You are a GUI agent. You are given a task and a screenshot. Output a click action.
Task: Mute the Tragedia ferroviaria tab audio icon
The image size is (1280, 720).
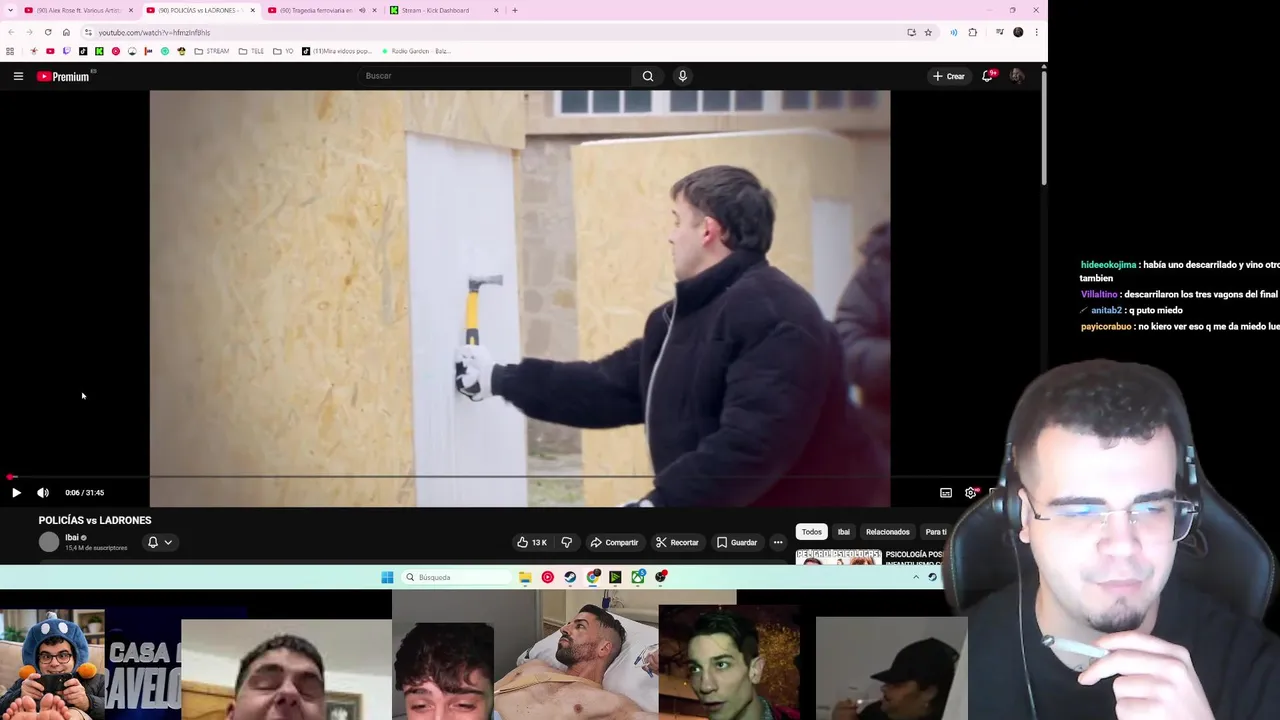pyautogui.click(x=362, y=10)
